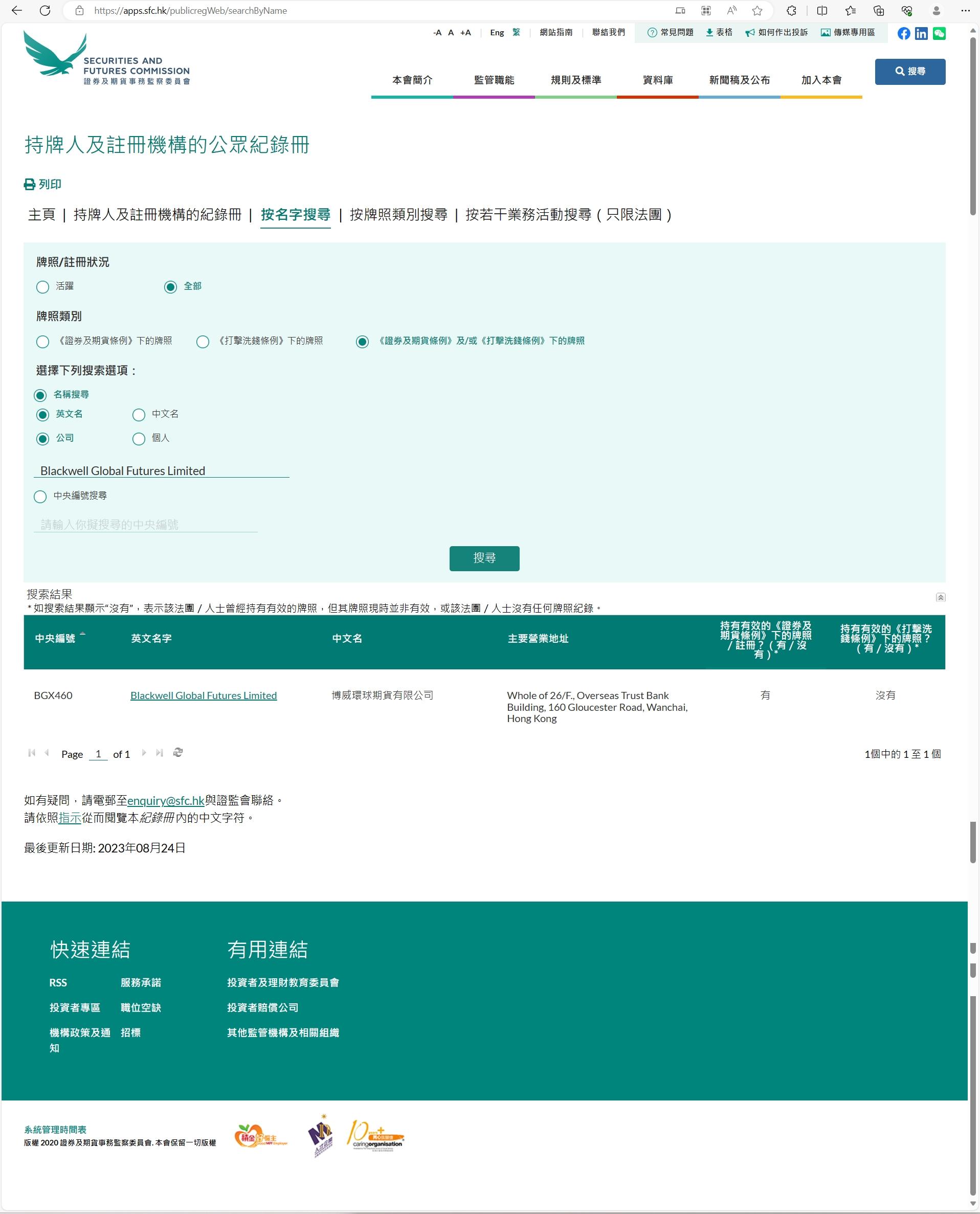This screenshot has width=980, height=1214.
Task: Open the 持牌人及註冊機構的紀錄冊 tab
Action: coord(158,214)
